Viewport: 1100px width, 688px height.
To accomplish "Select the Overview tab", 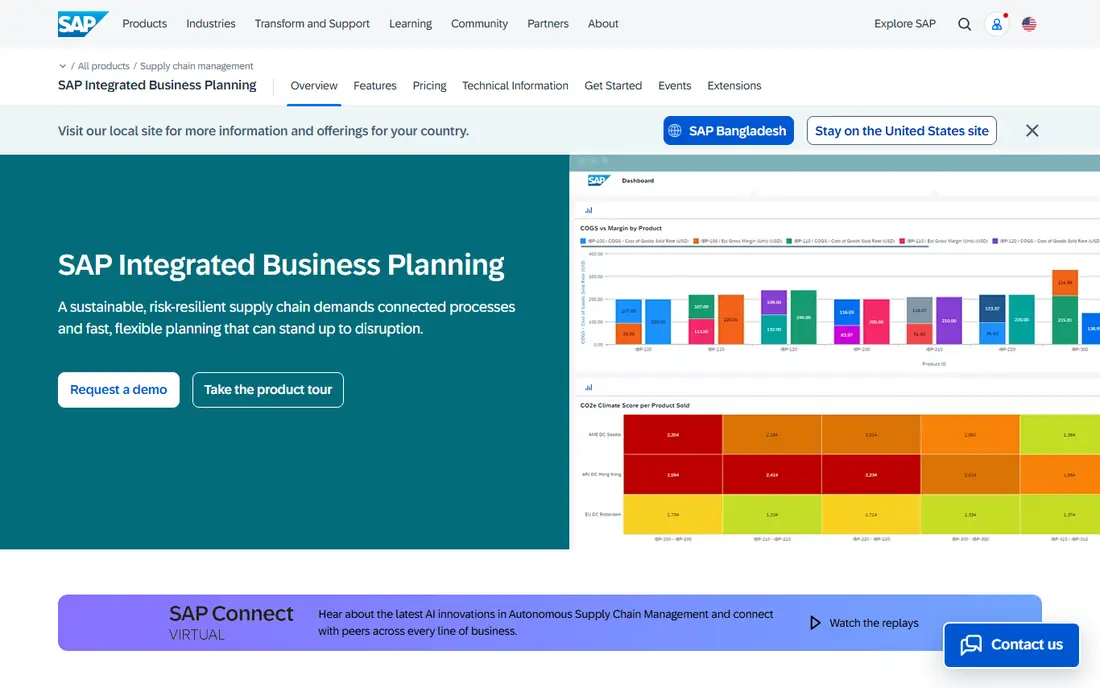I will pos(314,86).
